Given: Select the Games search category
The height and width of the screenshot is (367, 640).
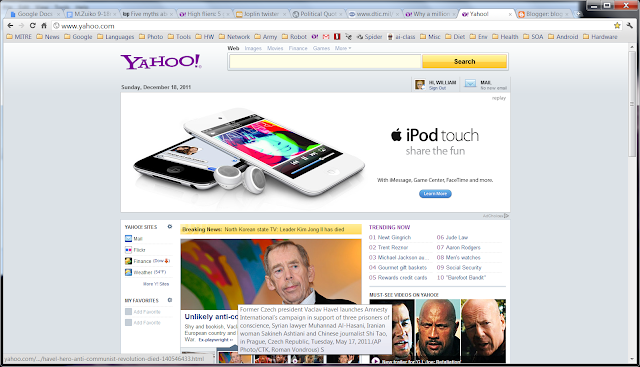Looking at the screenshot, I should [321, 48].
